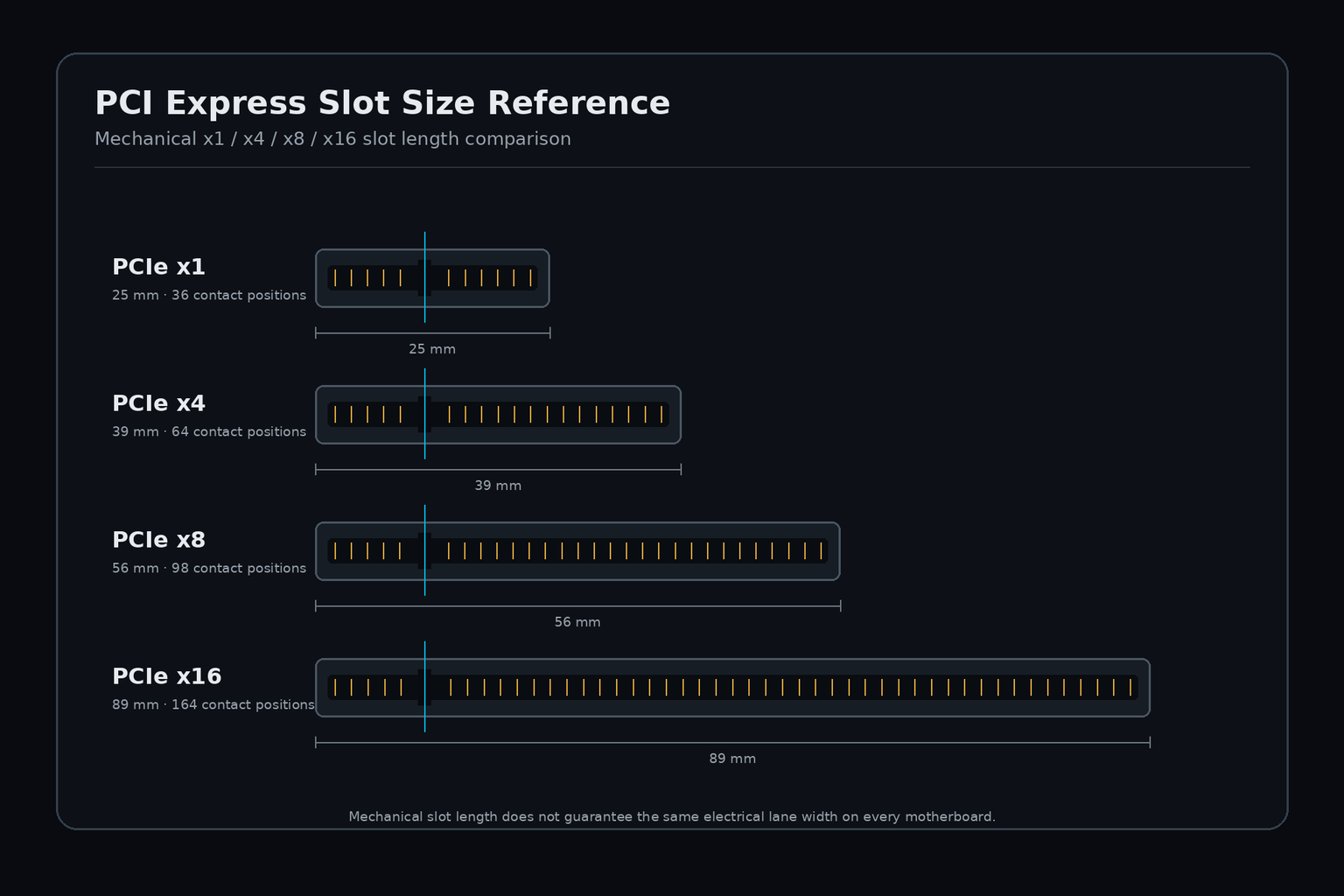This screenshot has height=896, width=1344.
Task: Select the "Mechanical x1 / x4 / x8 / x16 slot length comparison" subtitle
Action: pyautogui.click(x=332, y=139)
